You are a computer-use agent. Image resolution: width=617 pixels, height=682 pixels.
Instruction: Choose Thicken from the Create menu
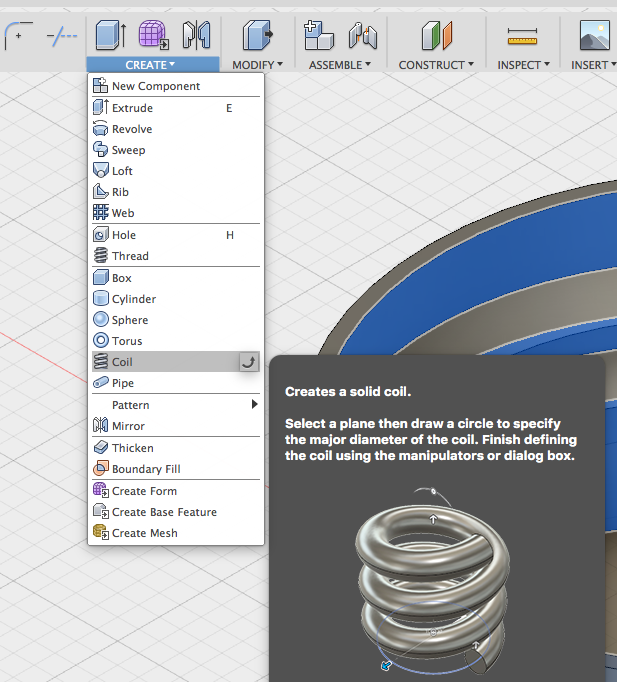176,448
